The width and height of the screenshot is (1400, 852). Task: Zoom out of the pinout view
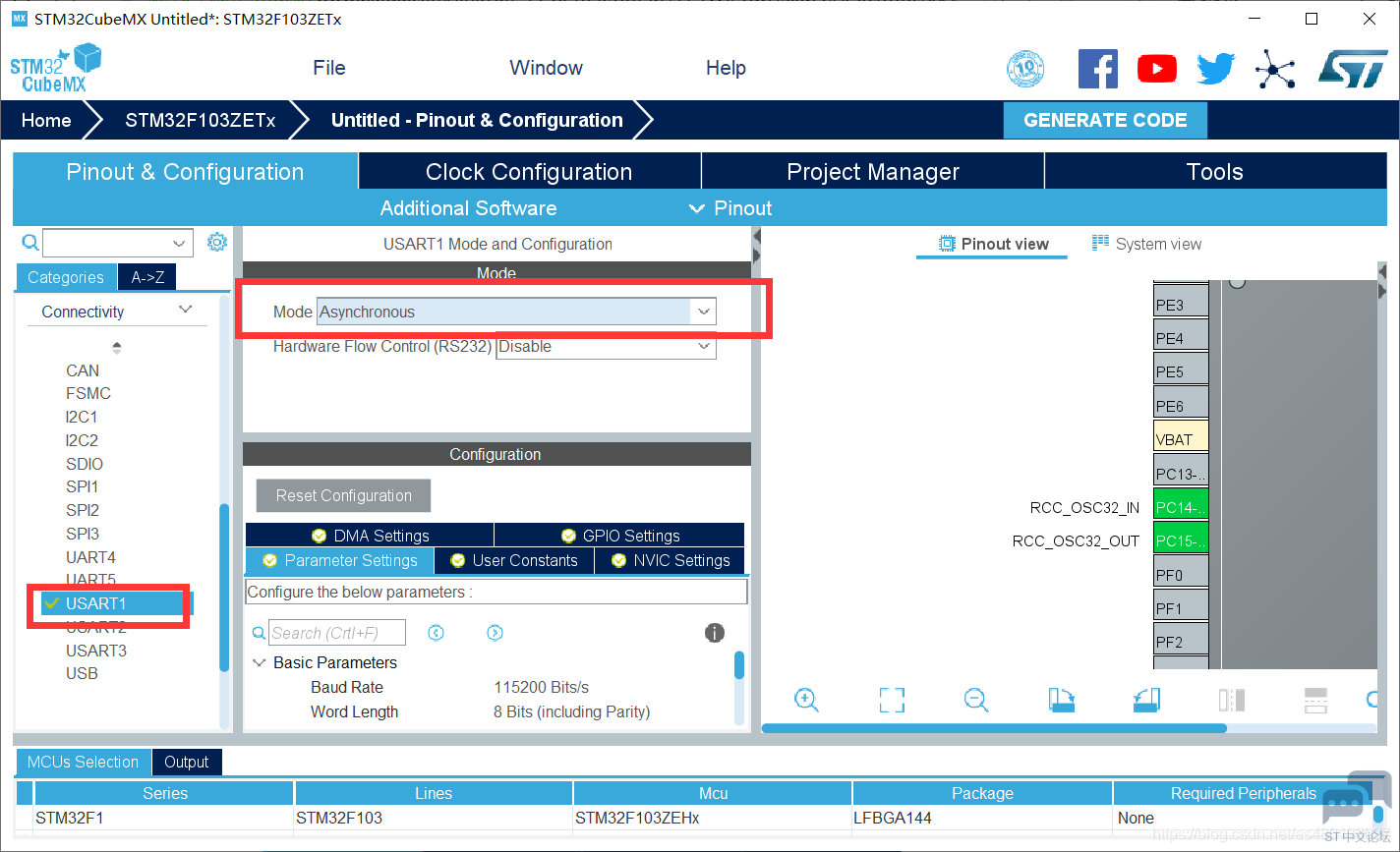pos(976,700)
